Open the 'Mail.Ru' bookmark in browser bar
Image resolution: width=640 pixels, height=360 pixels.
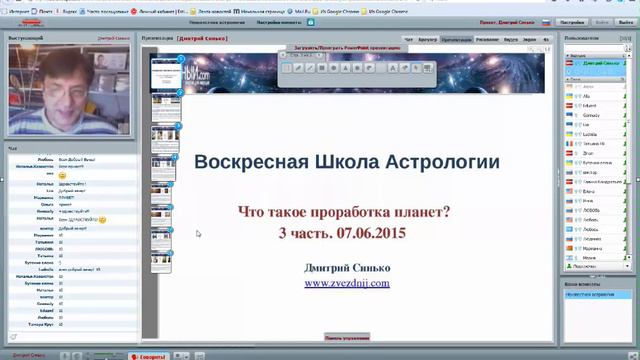pos(299,11)
